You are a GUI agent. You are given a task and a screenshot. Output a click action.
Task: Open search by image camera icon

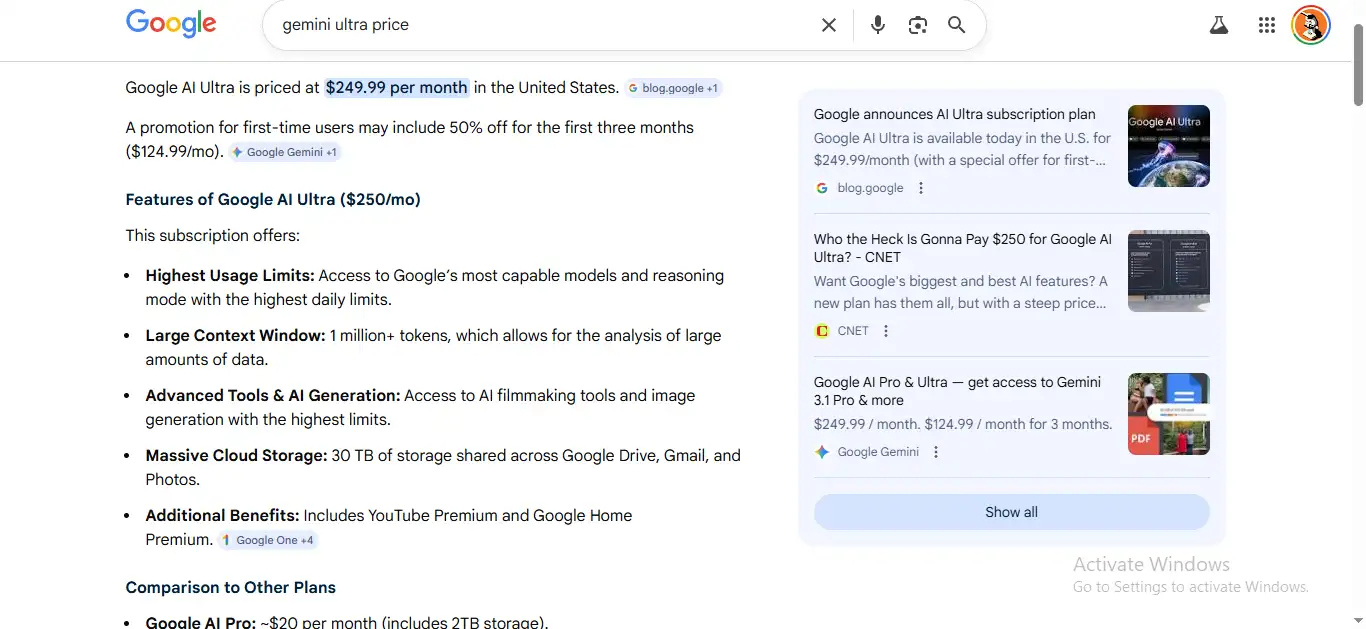coord(917,25)
